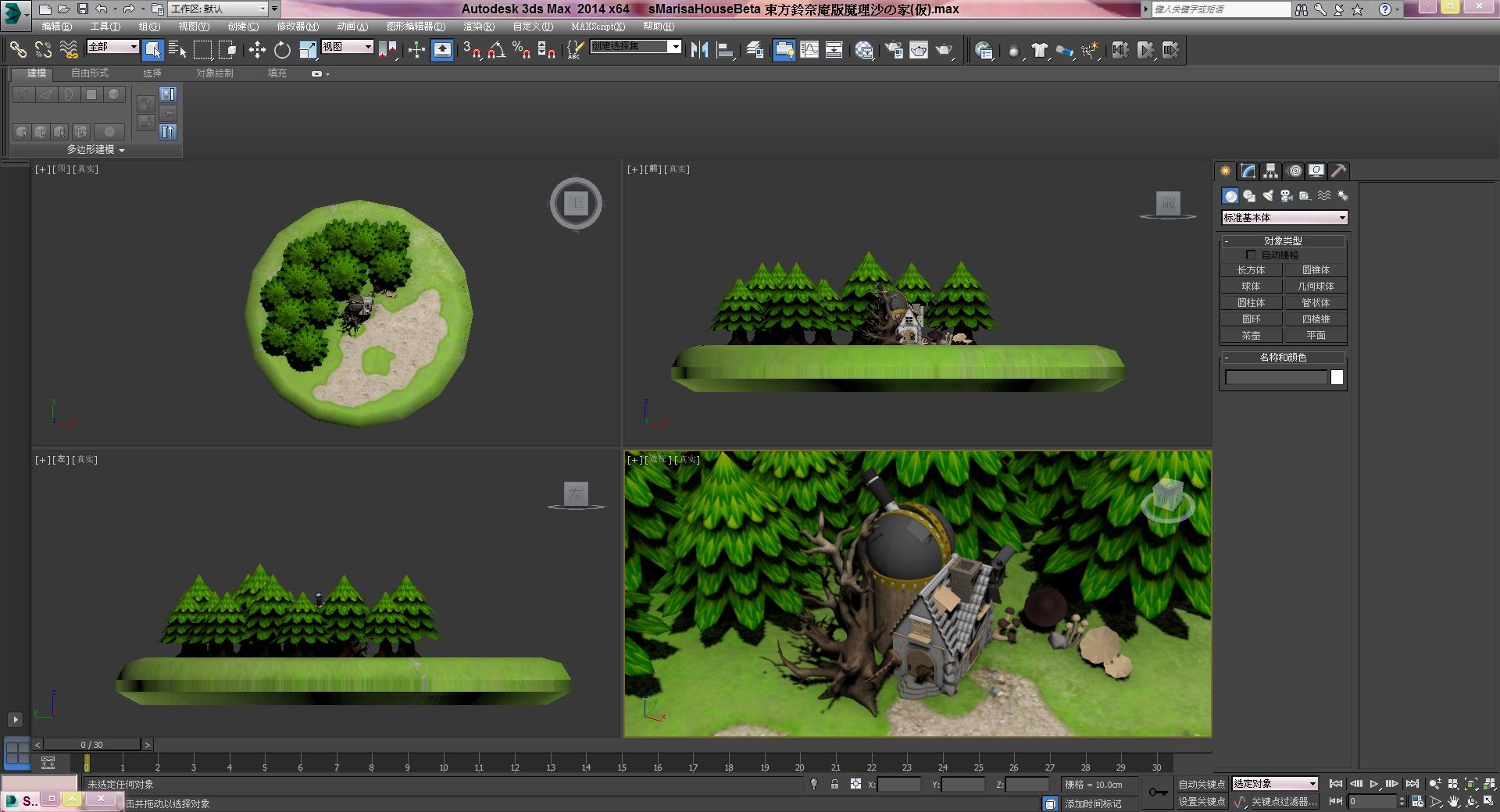Click the Align tool icon
The width and height of the screenshot is (1500, 812).
click(x=726, y=50)
